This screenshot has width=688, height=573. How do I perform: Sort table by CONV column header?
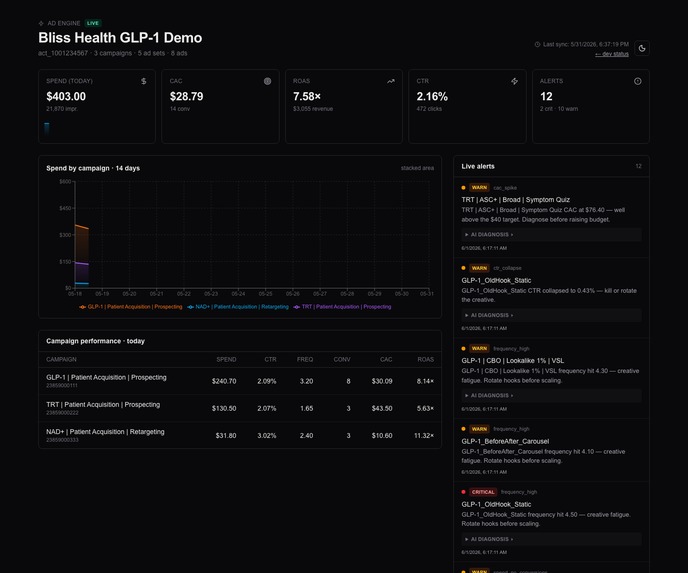(342, 359)
